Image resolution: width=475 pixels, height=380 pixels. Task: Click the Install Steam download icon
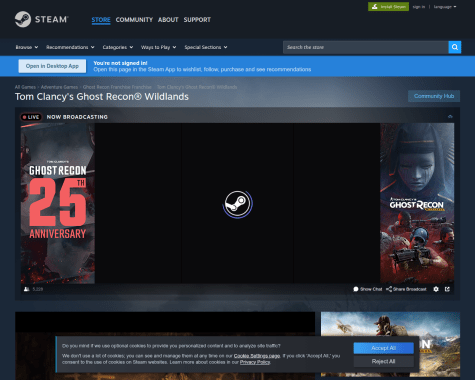click(x=375, y=7)
